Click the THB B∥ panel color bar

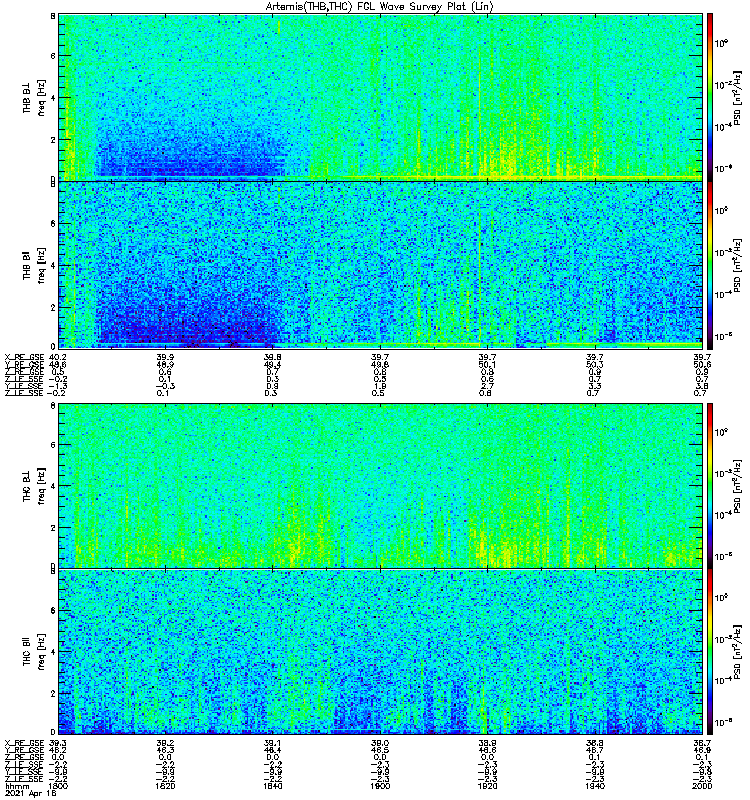709,265
